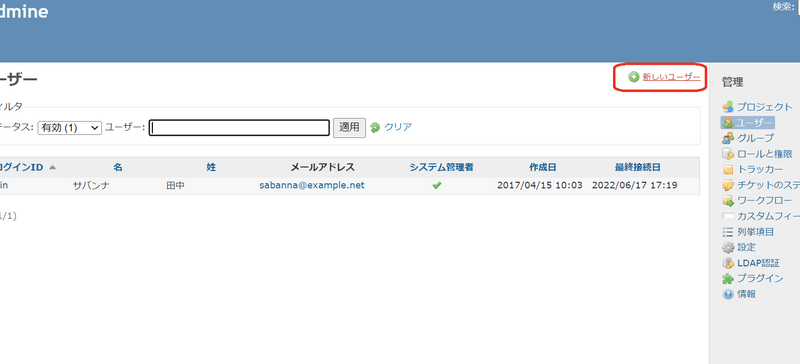This screenshot has width=800, height=364.
Task: Click the green checkmark in システム管理者 column
Action: pos(437,186)
